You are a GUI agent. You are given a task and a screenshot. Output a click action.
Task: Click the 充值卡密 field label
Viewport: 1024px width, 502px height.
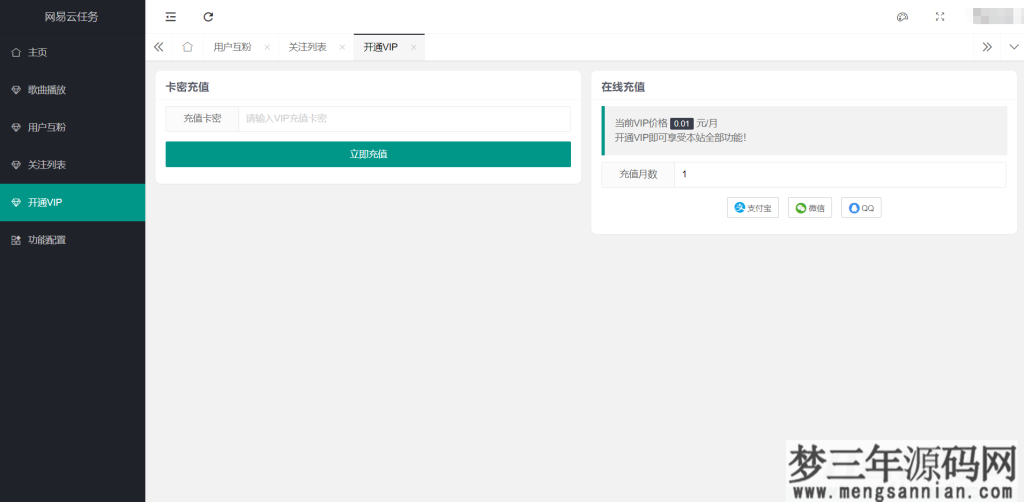tap(202, 119)
